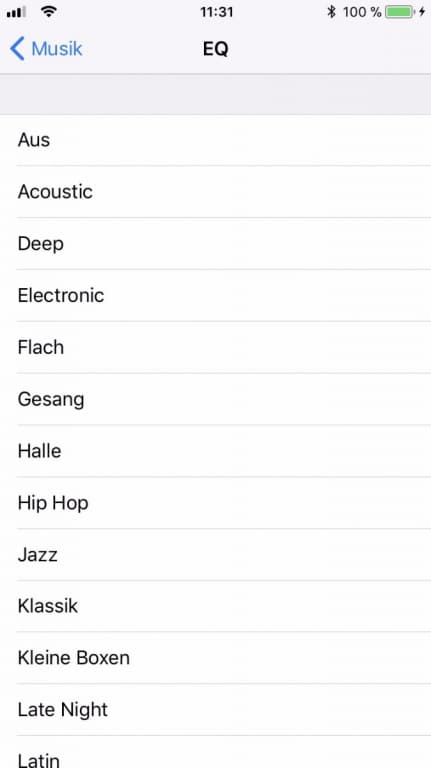Choose the Acoustic EQ preset
Viewport: 431px width, 768px height.
tap(216, 192)
